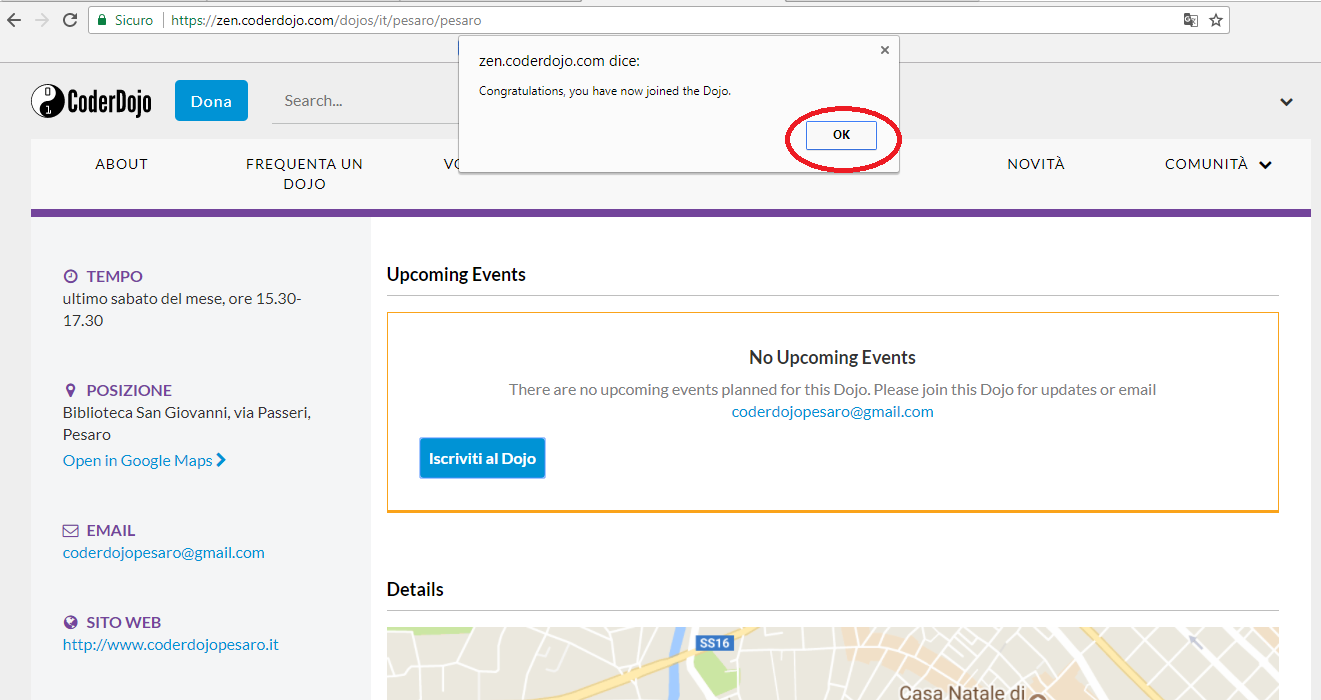Close the alert dialog with X
1321x700 pixels.
pyautogui.click(x=884, y=50)
